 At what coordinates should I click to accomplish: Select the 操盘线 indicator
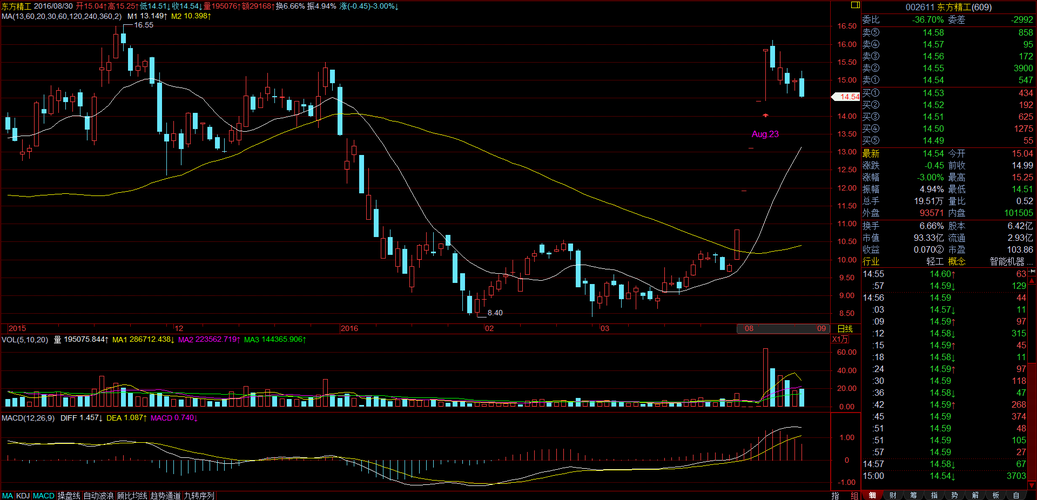click(69, 495)
